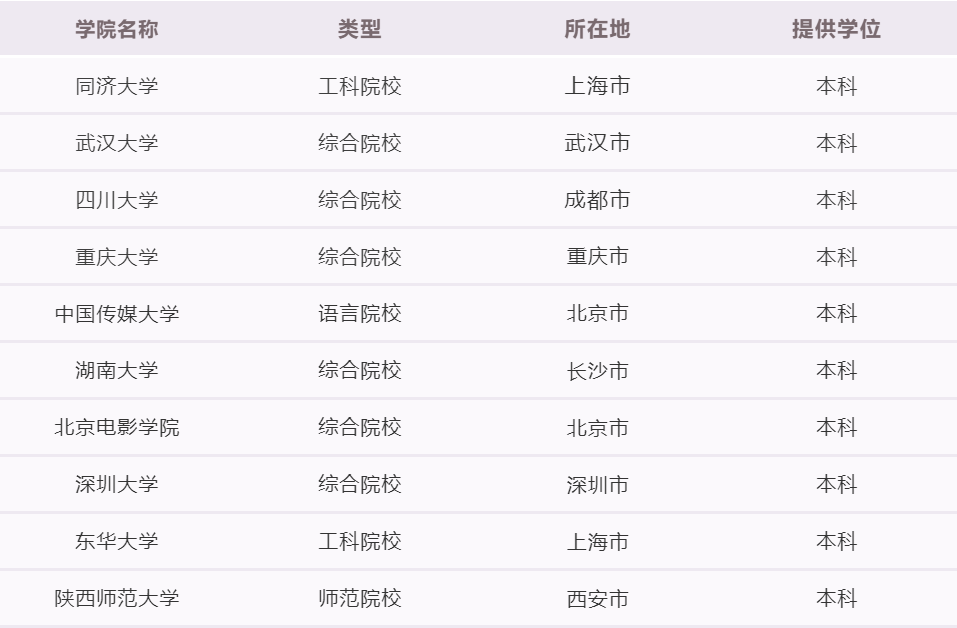Click the 类型 column header
This screenshot has width=957, height=628.
(359, 29)
